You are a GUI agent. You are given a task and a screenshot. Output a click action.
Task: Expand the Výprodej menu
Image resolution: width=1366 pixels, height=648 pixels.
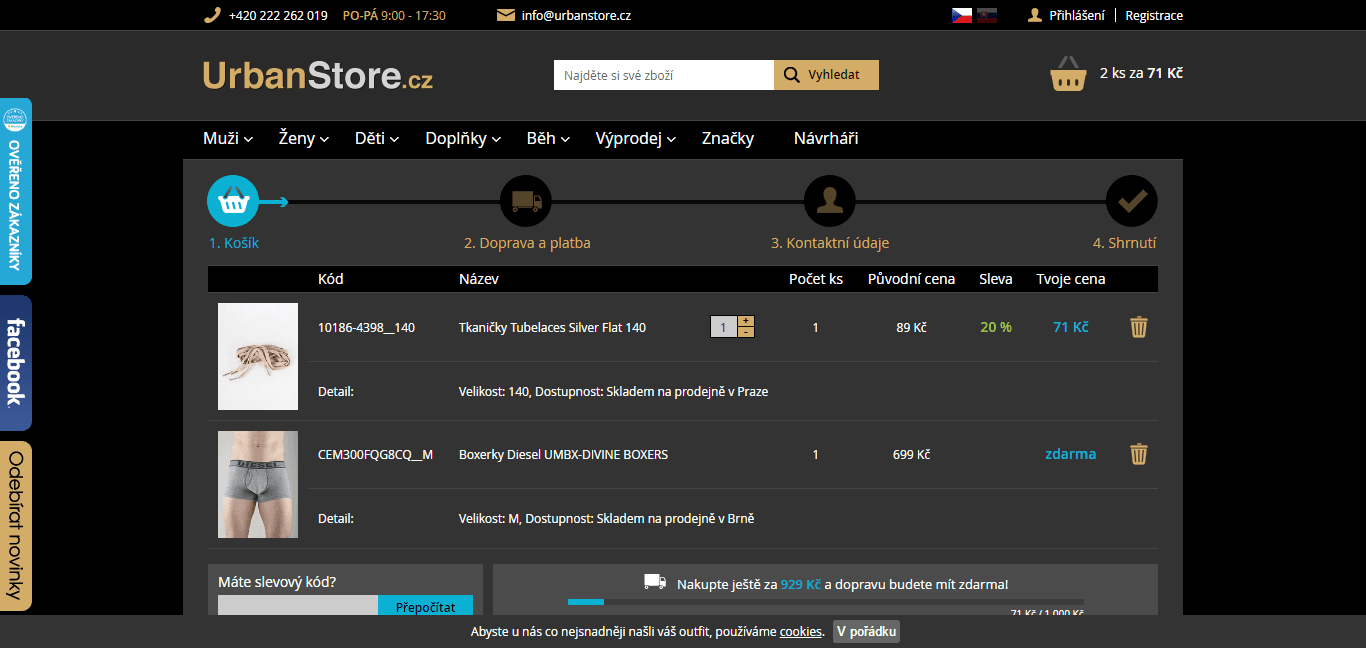click(636, 139)
